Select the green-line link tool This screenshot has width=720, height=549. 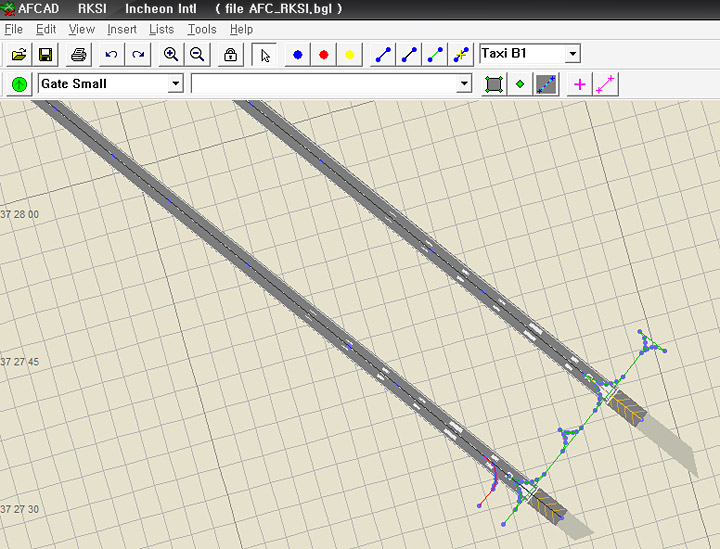(435, 55)
